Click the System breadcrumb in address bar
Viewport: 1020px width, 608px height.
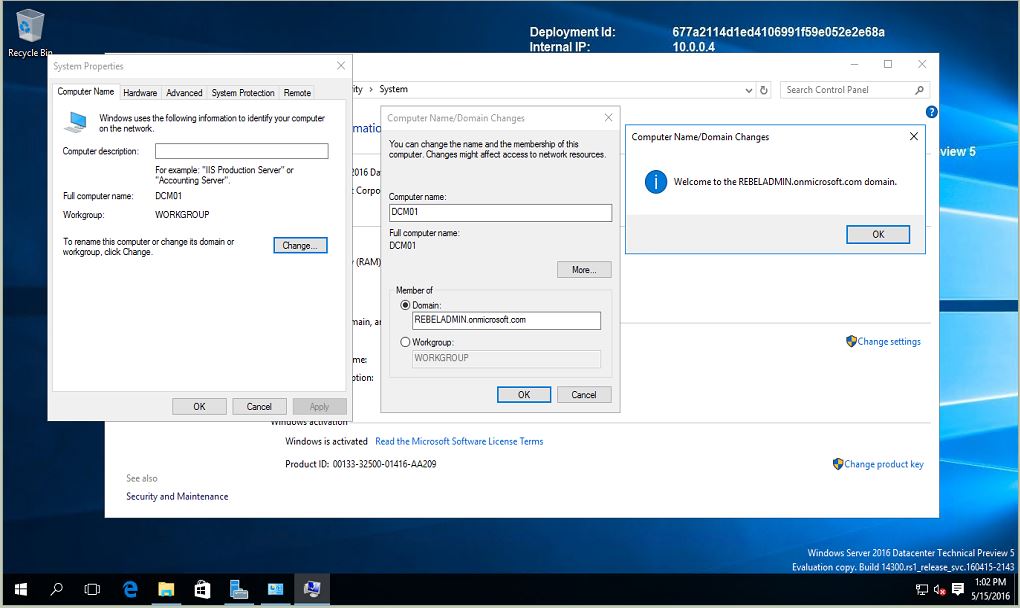point(394,89)
